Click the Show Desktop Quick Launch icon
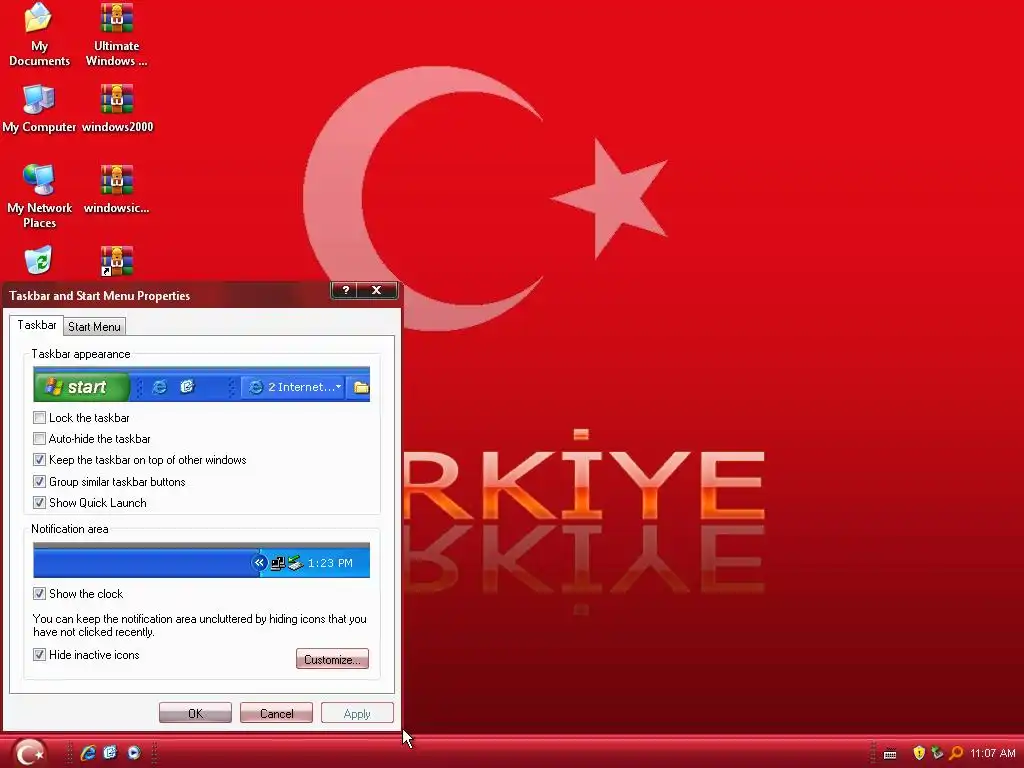The height and width of the screenshot is (768, 1024). click(110, 753)
